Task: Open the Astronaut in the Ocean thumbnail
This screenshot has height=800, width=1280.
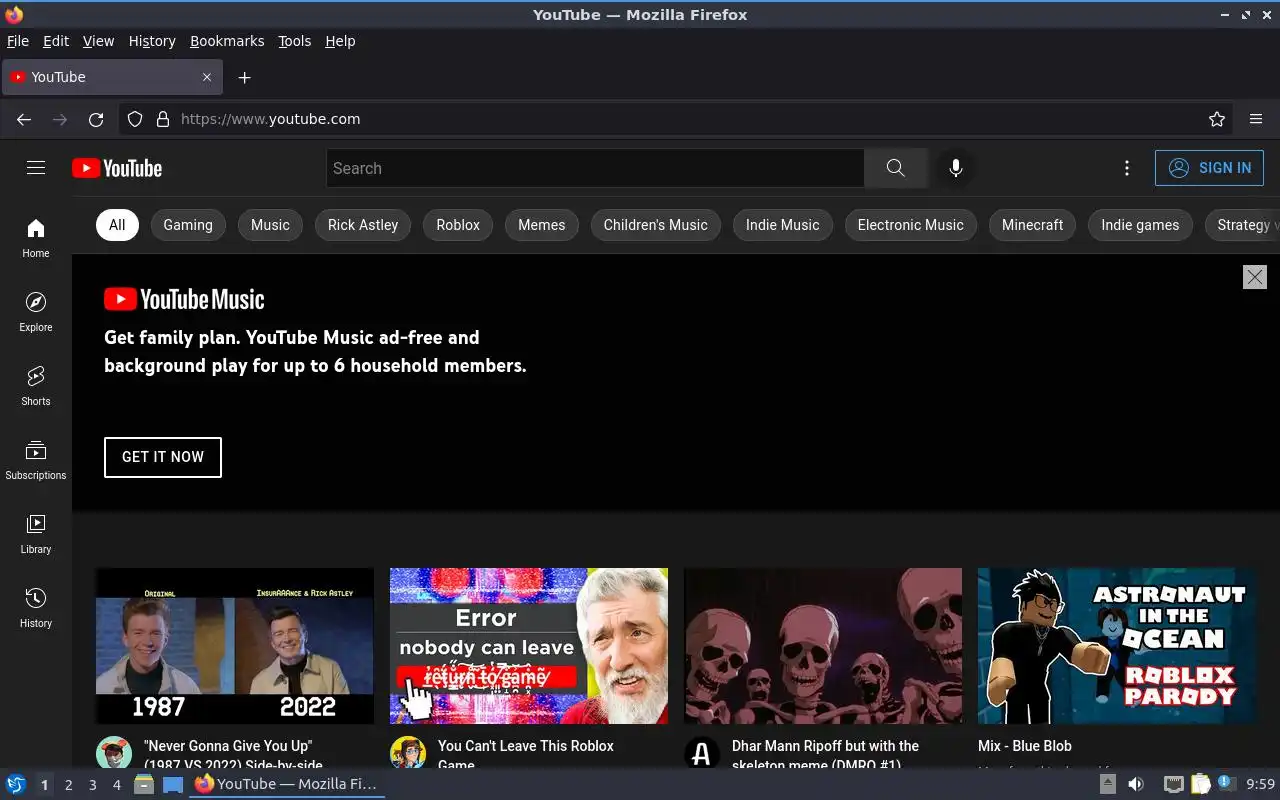Action: (x=1117, y=646)
